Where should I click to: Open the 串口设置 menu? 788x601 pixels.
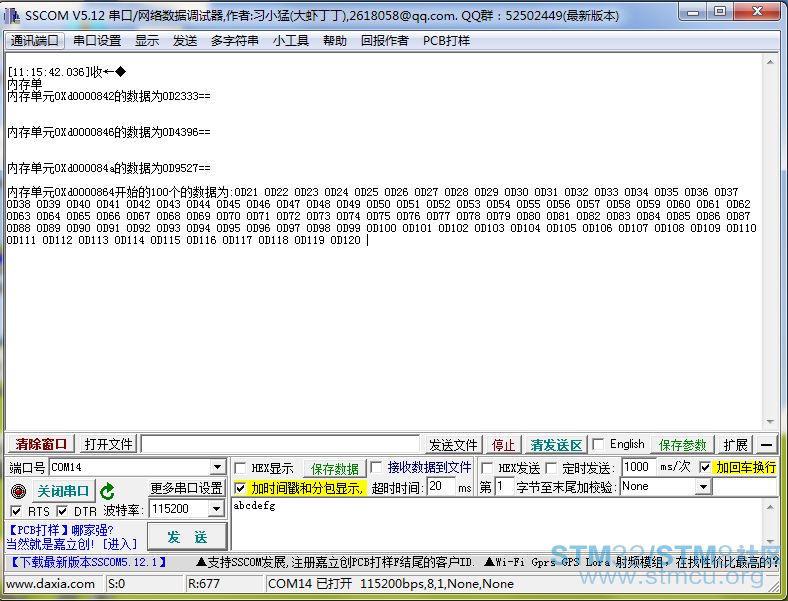pos(97,41)
